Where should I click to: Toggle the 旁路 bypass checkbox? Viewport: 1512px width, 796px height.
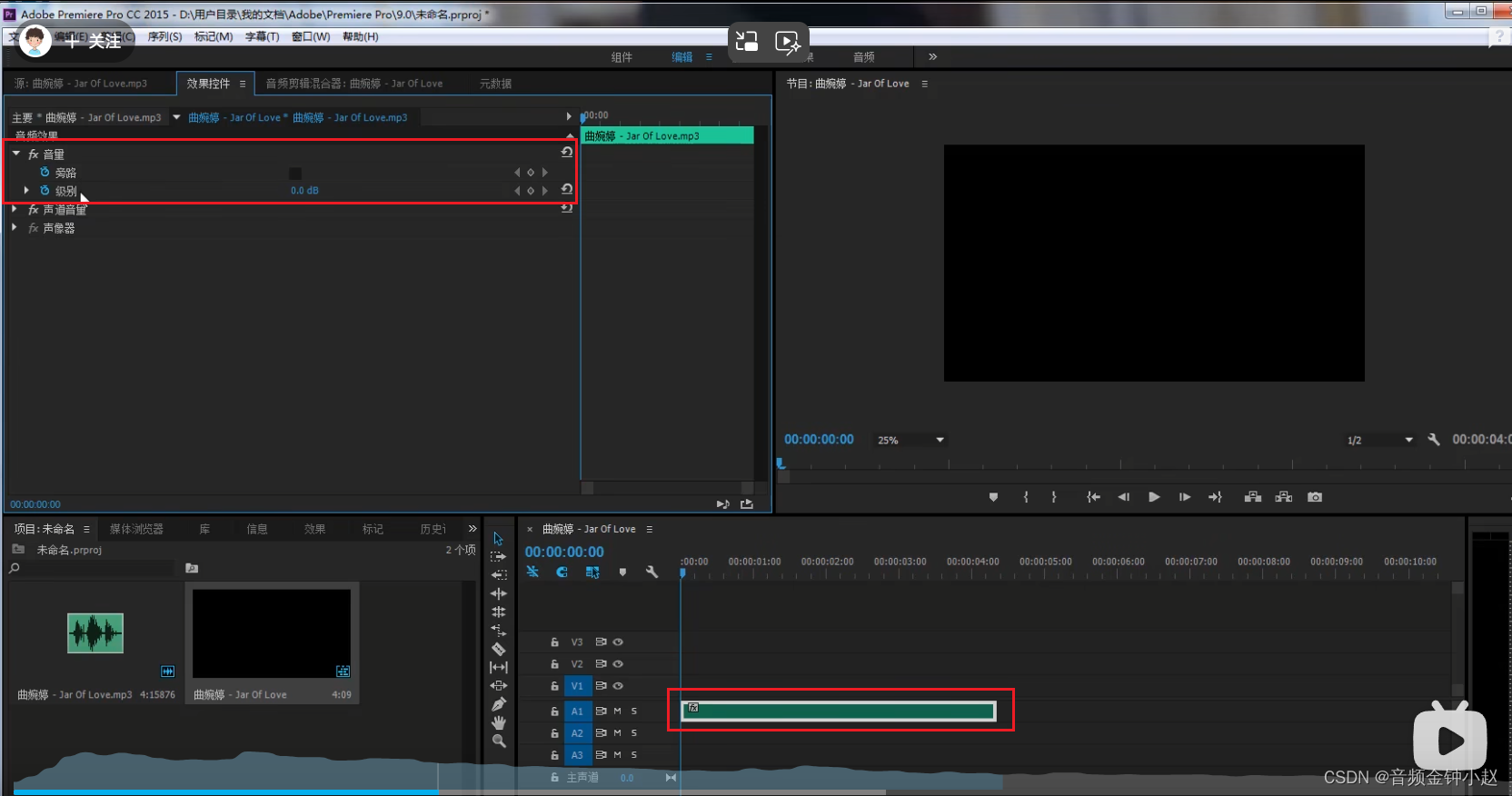[295, 173]
